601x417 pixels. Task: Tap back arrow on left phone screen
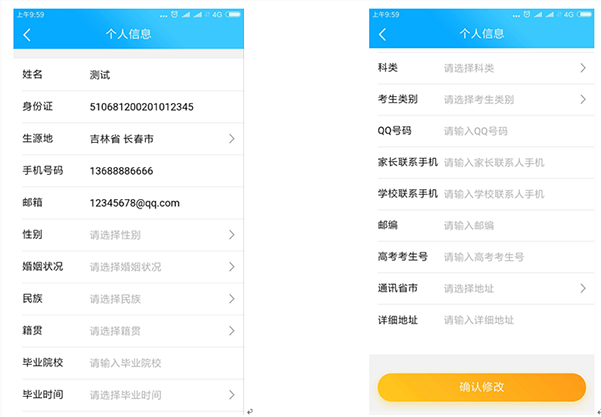27,34
